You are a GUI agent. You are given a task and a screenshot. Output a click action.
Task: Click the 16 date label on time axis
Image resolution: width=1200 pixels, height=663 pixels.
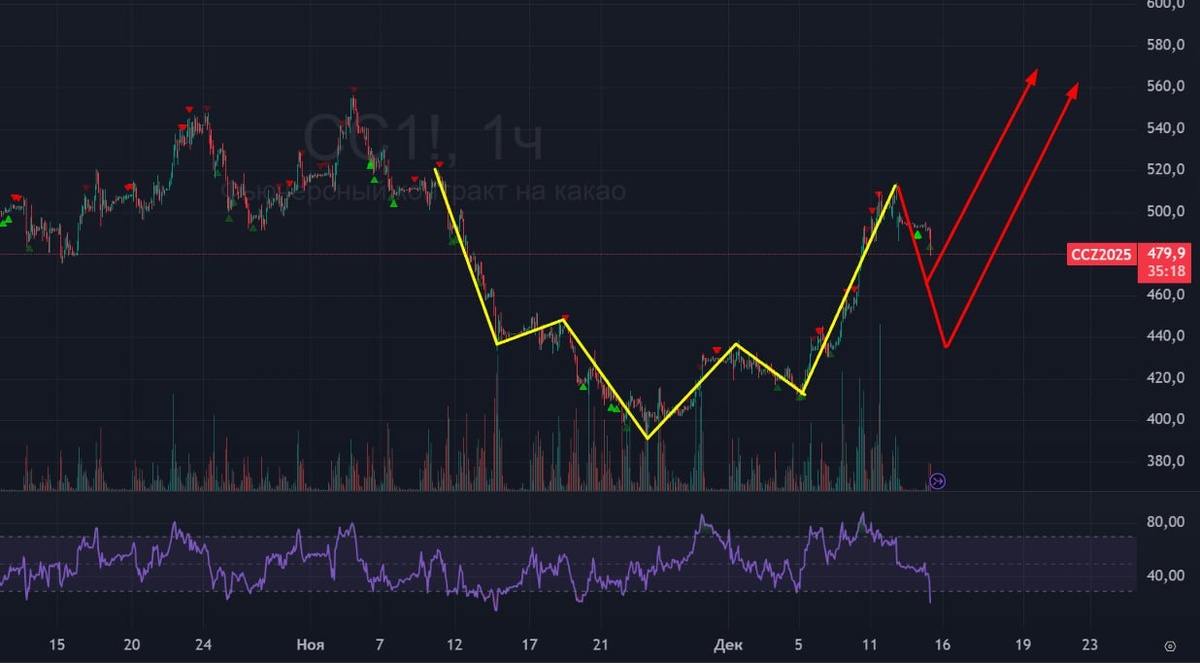[945, 644]
